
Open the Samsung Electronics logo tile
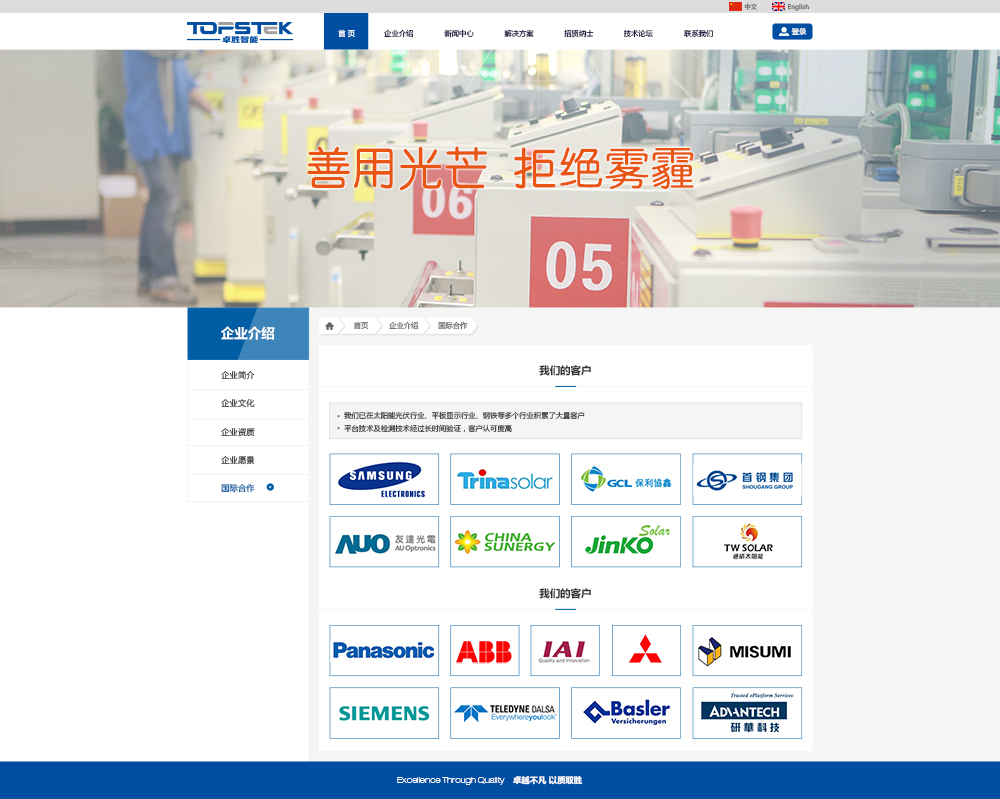384,479
